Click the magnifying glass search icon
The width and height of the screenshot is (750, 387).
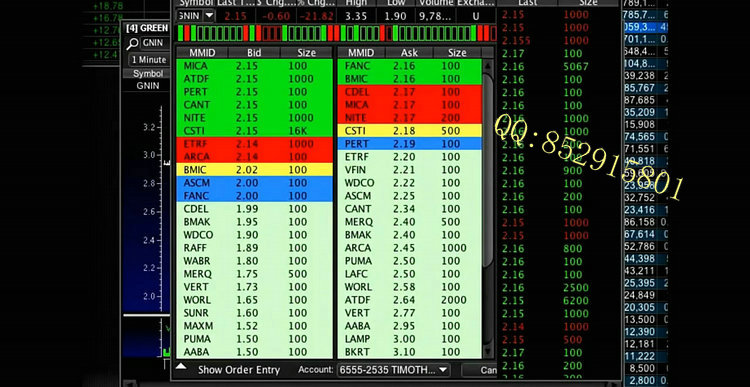point(132,44)
